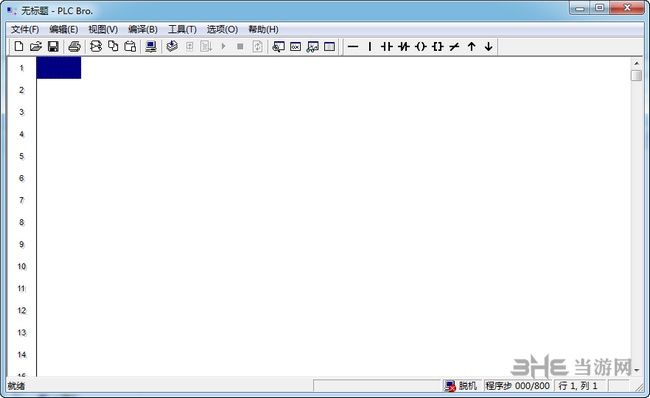This screenshot has height=398, width=650.
Task: Insert a function block brackets element
Action: pyautogui.click(x=438, y=46)
